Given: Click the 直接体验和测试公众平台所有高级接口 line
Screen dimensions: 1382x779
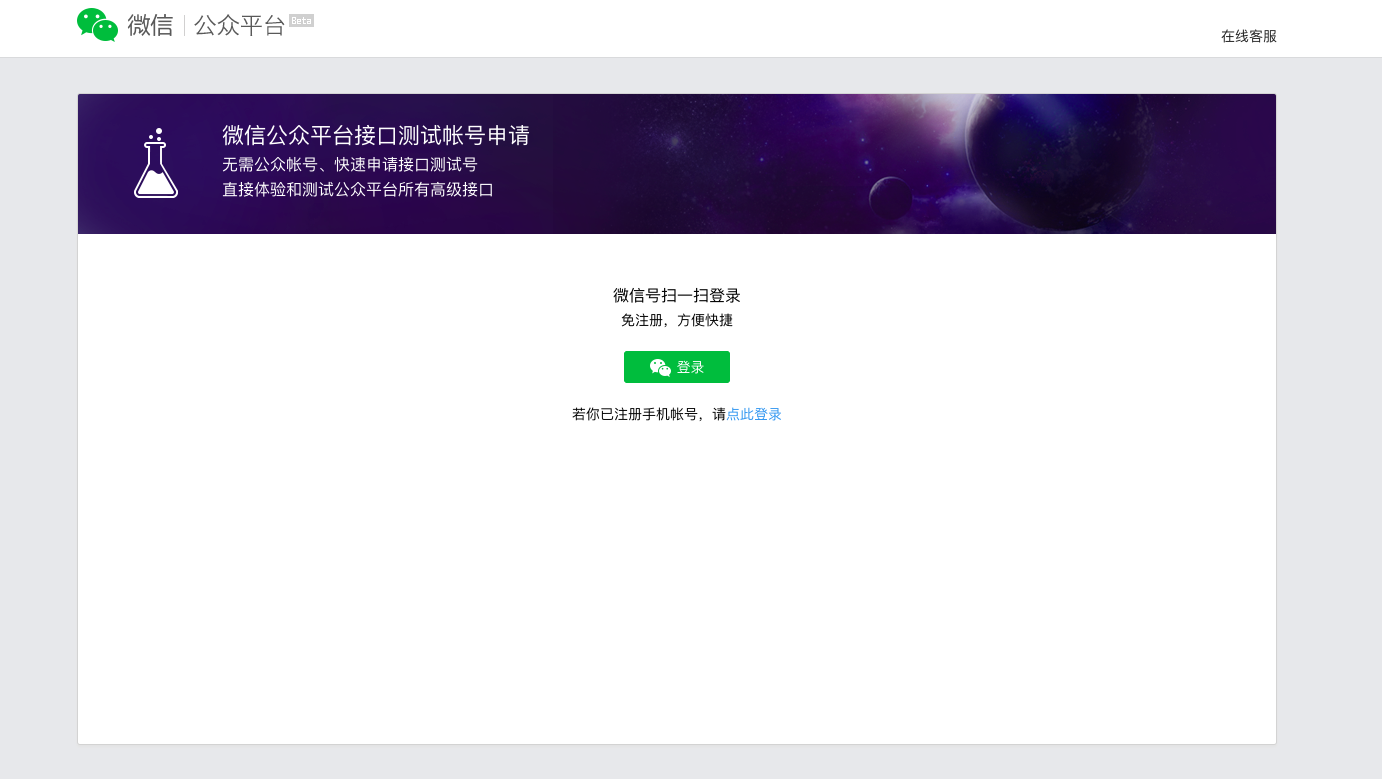Looking at the screenshot, I should point(358,189).
